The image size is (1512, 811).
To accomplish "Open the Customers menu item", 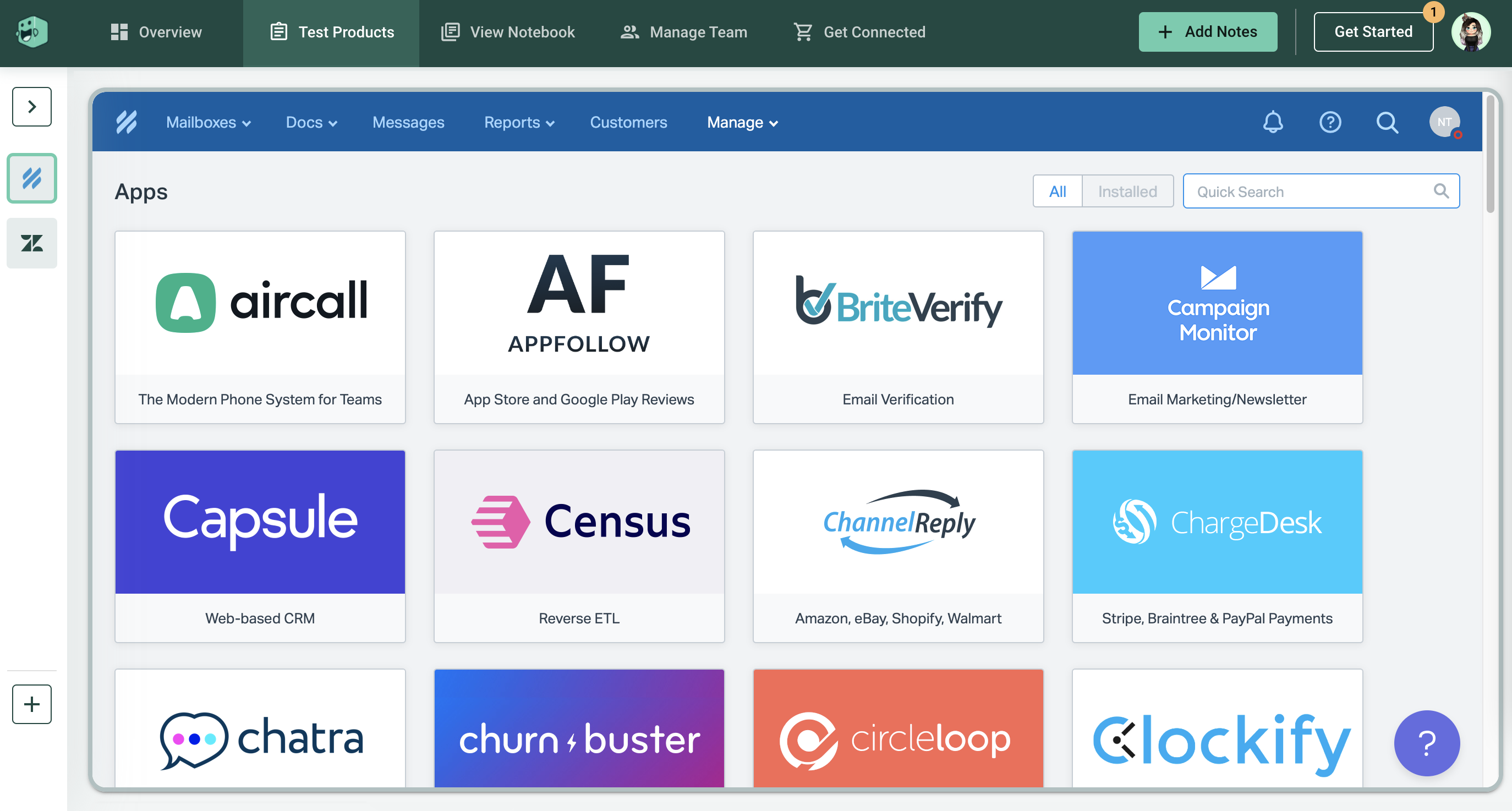I will (628, 122).
